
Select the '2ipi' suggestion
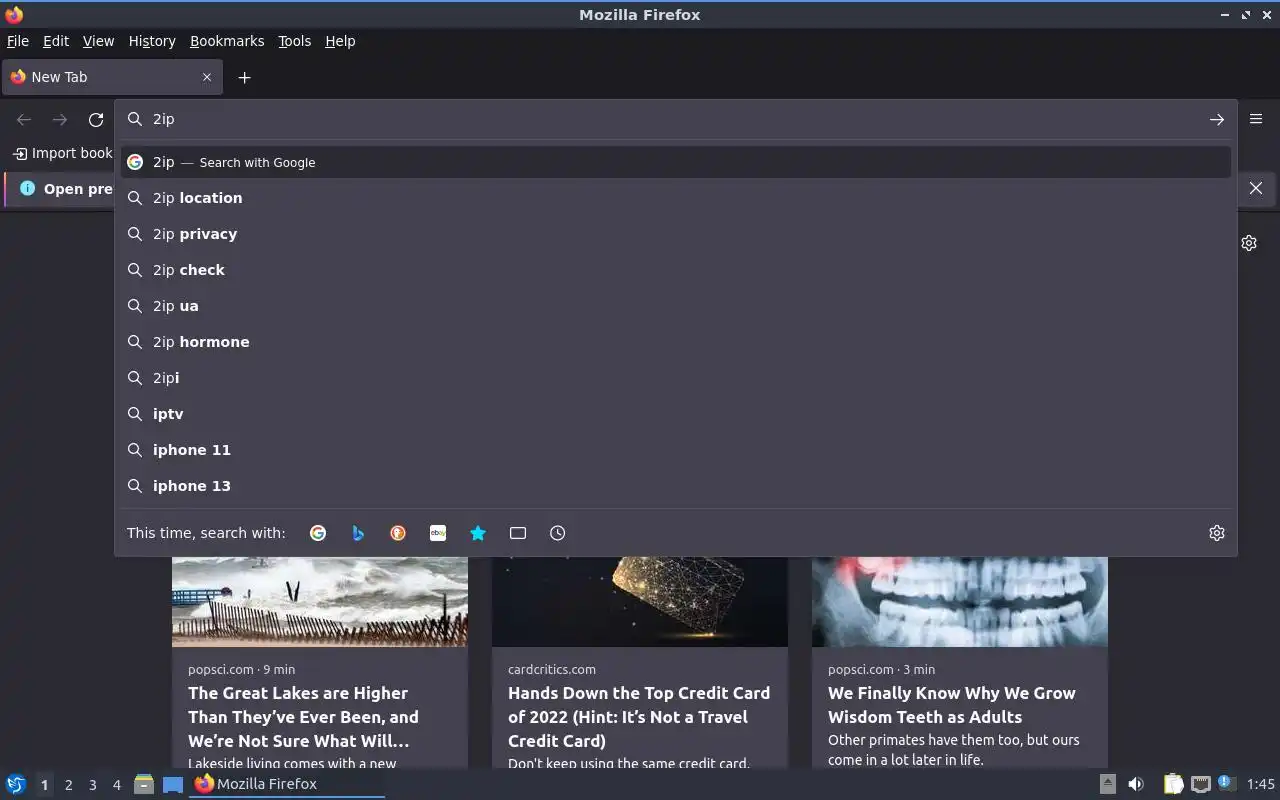tap(675, 378)
